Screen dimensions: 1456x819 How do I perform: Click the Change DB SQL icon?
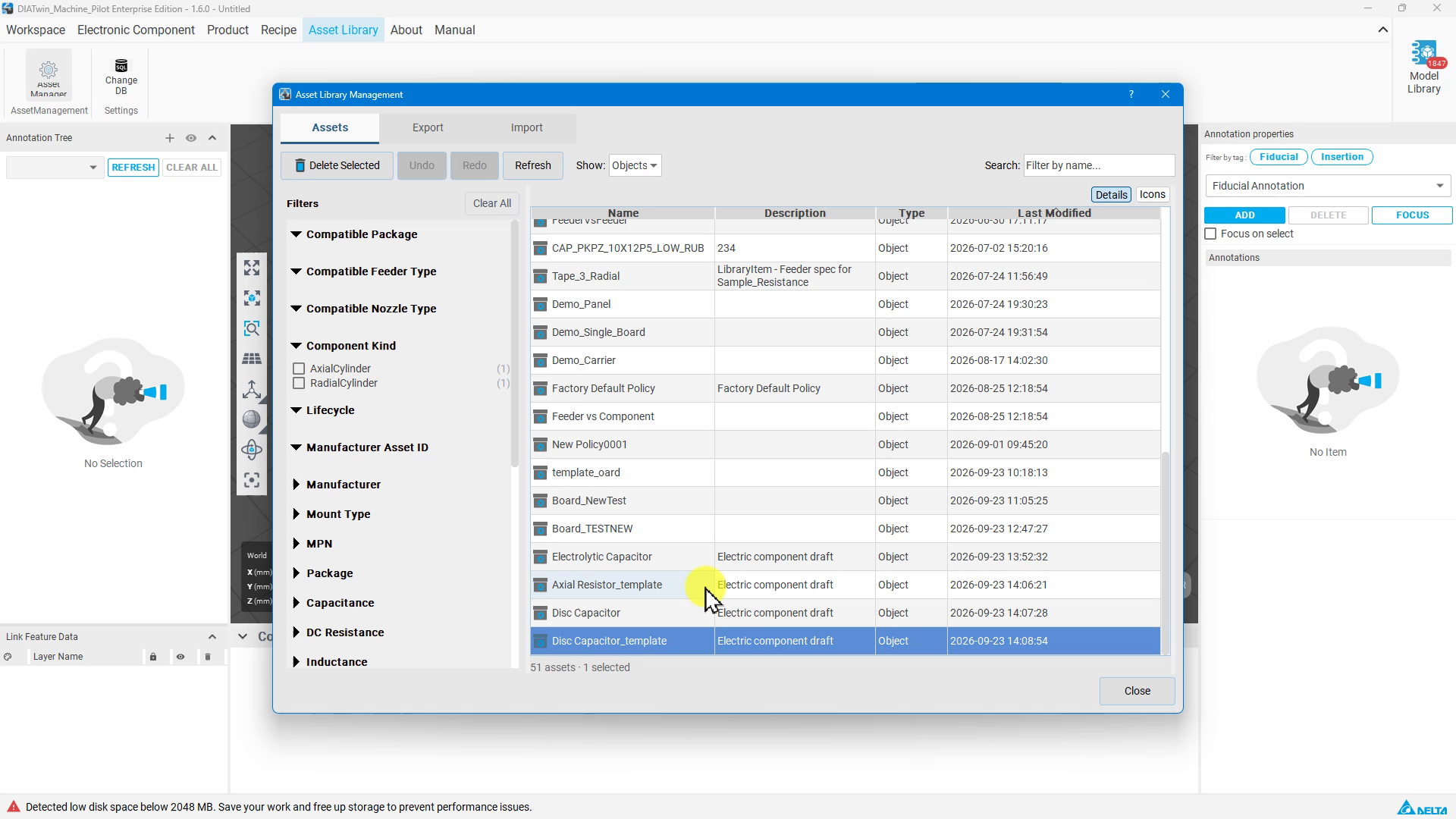point(121,66)
